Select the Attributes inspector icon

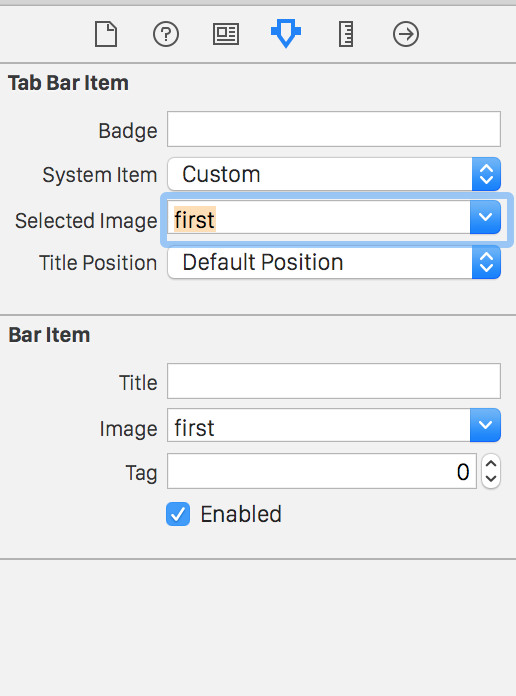pos(286,33)
